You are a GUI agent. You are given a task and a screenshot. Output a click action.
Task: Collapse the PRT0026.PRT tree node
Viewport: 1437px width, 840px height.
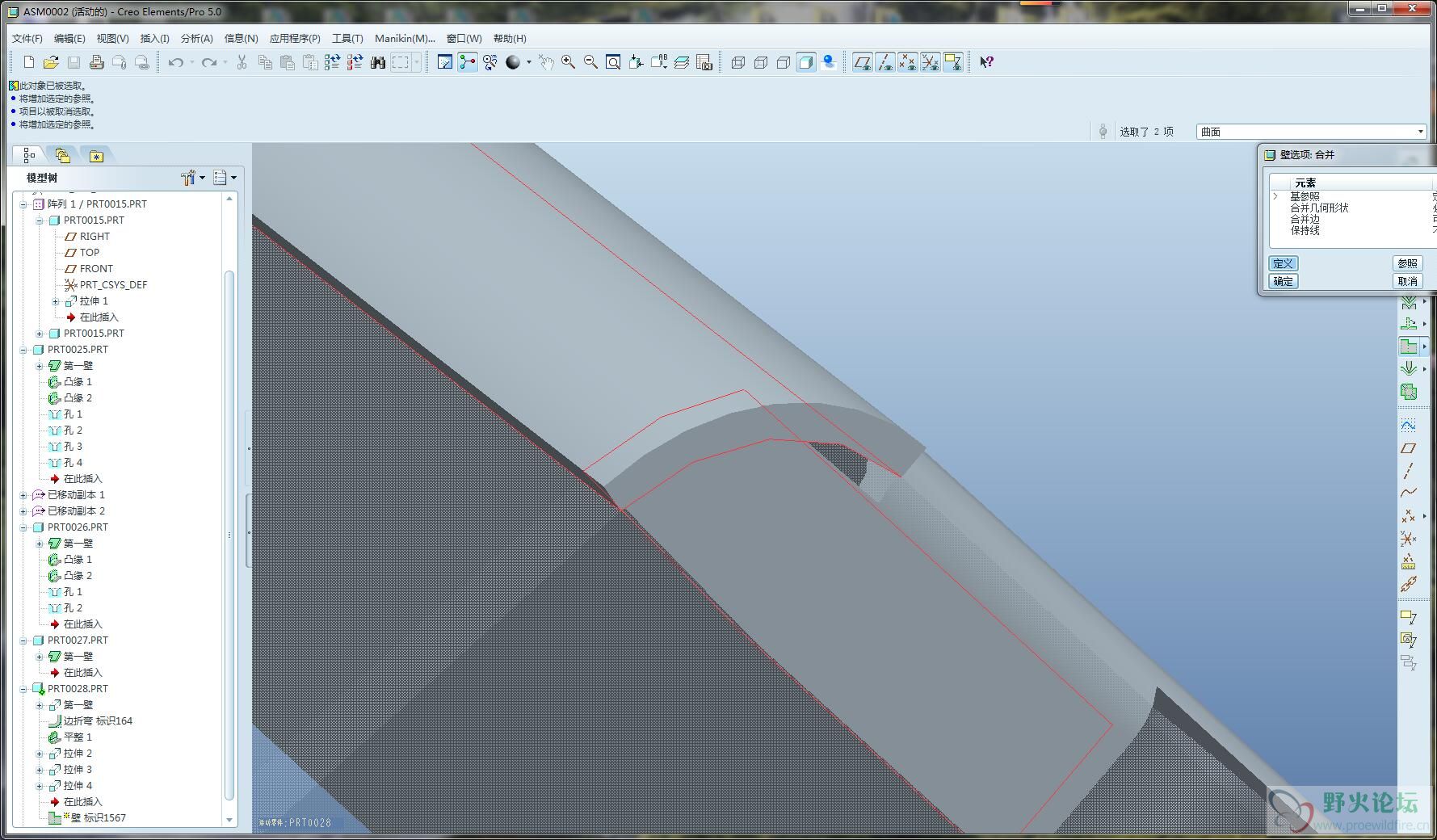tap(23, 527)
